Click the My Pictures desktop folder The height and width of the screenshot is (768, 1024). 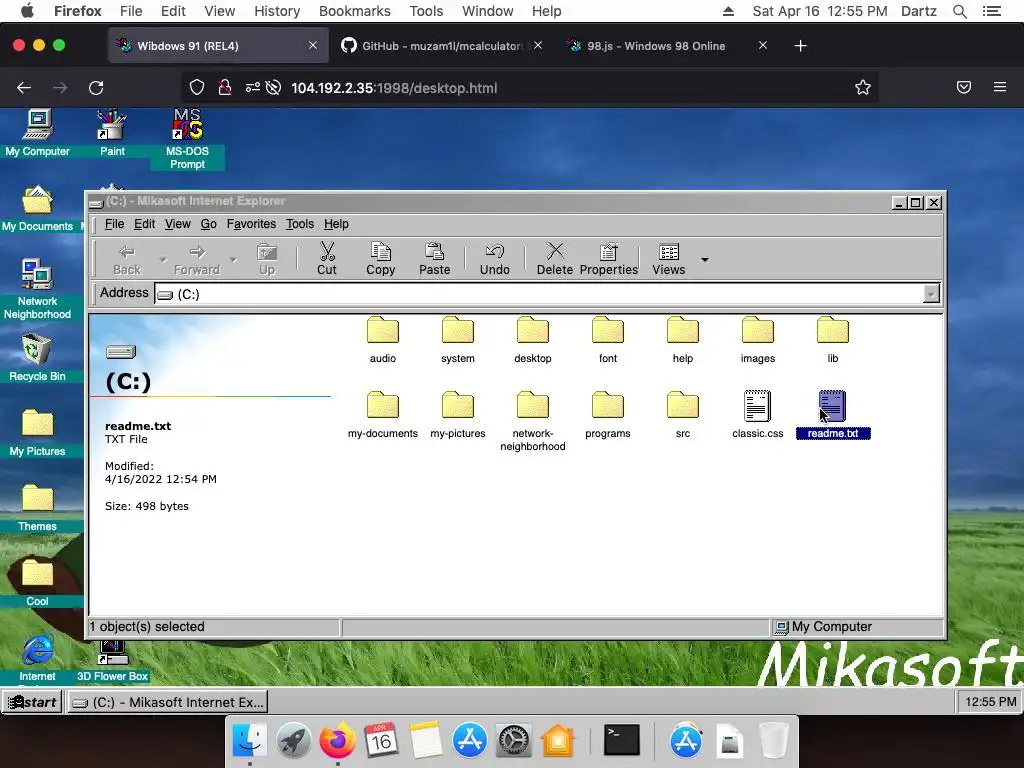pos(37,433)
